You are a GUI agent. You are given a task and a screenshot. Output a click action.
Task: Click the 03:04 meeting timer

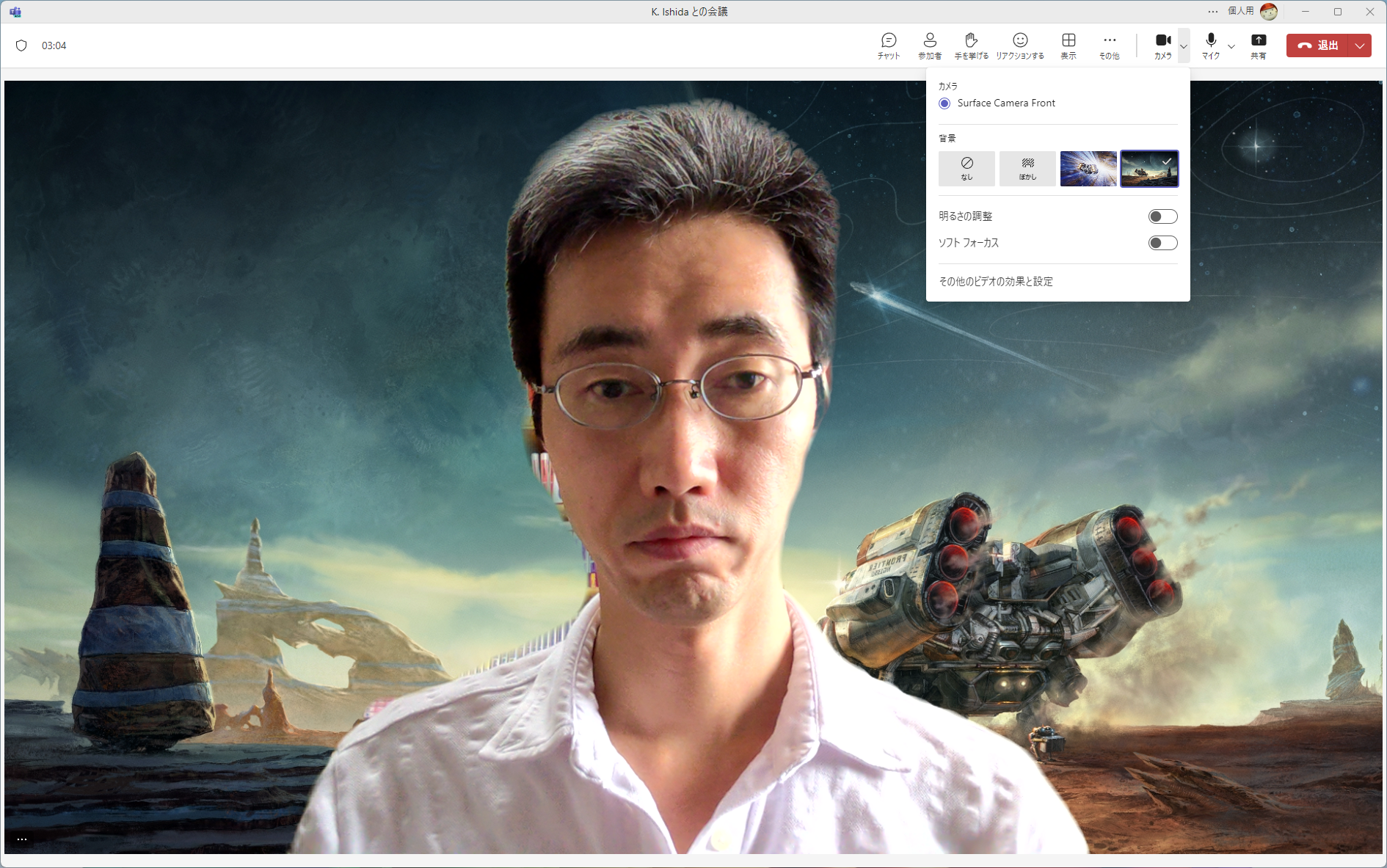click(x=54, y=45)
